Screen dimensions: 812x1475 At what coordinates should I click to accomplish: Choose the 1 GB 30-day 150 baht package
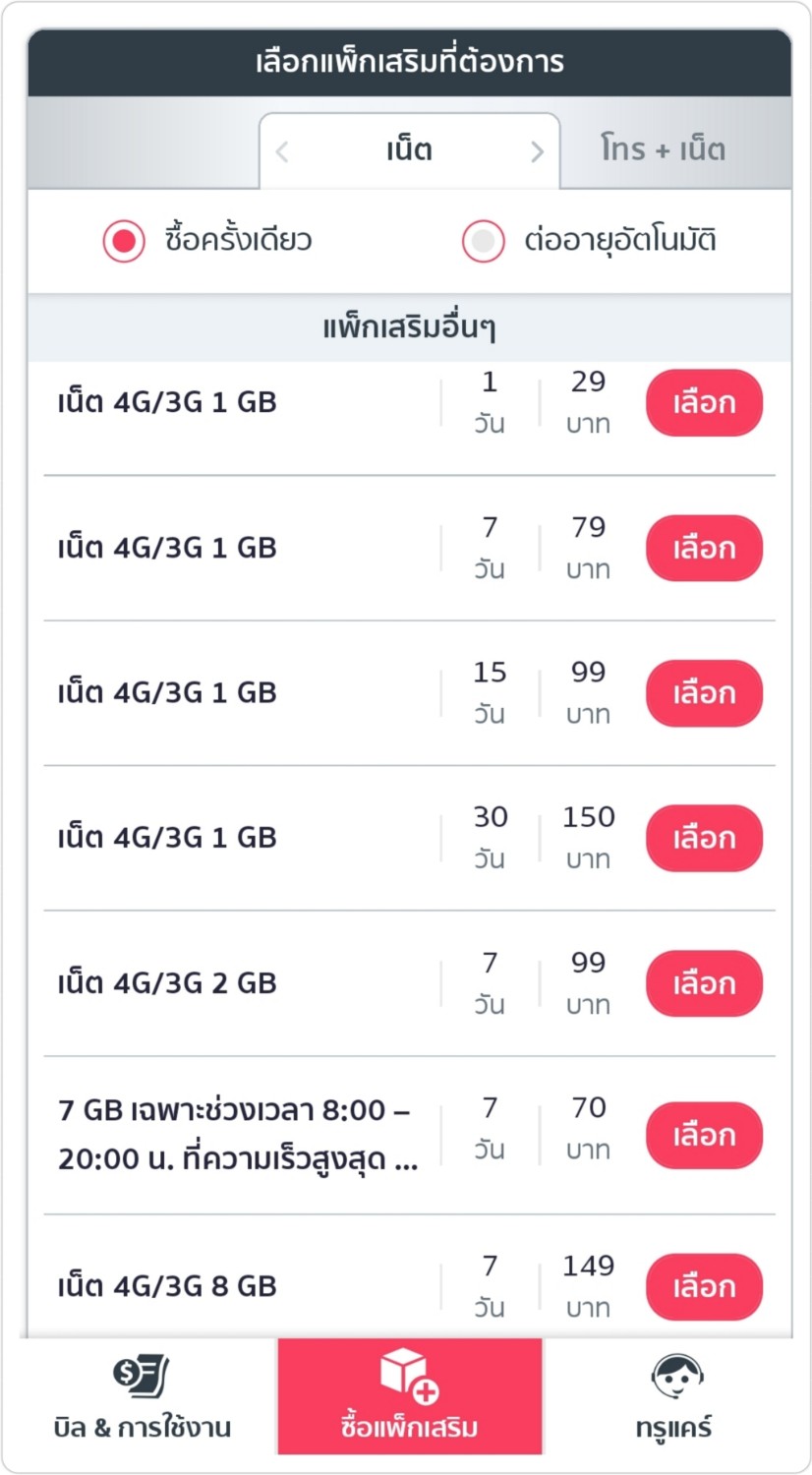(704, 838)
